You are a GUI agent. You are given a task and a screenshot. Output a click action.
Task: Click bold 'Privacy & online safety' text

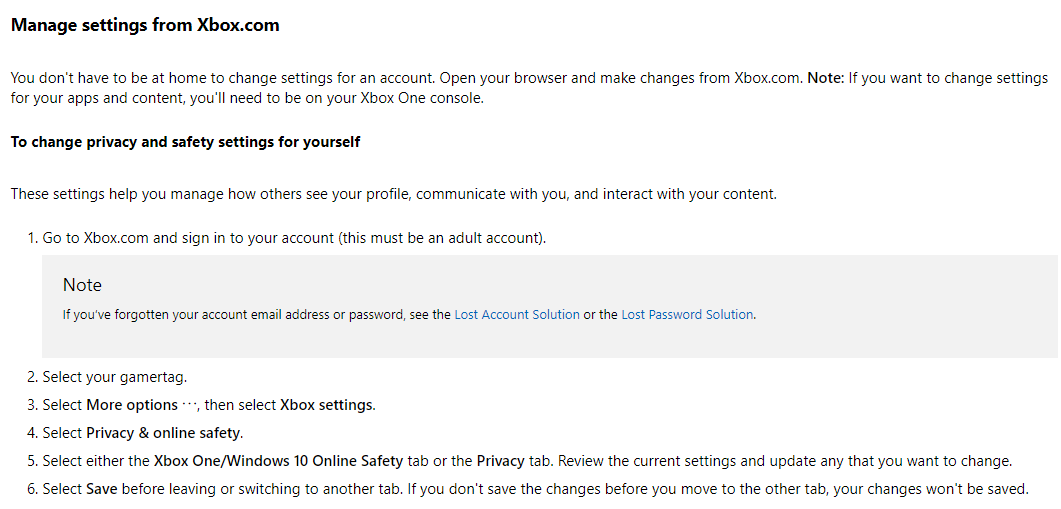[x=163, y=433]
